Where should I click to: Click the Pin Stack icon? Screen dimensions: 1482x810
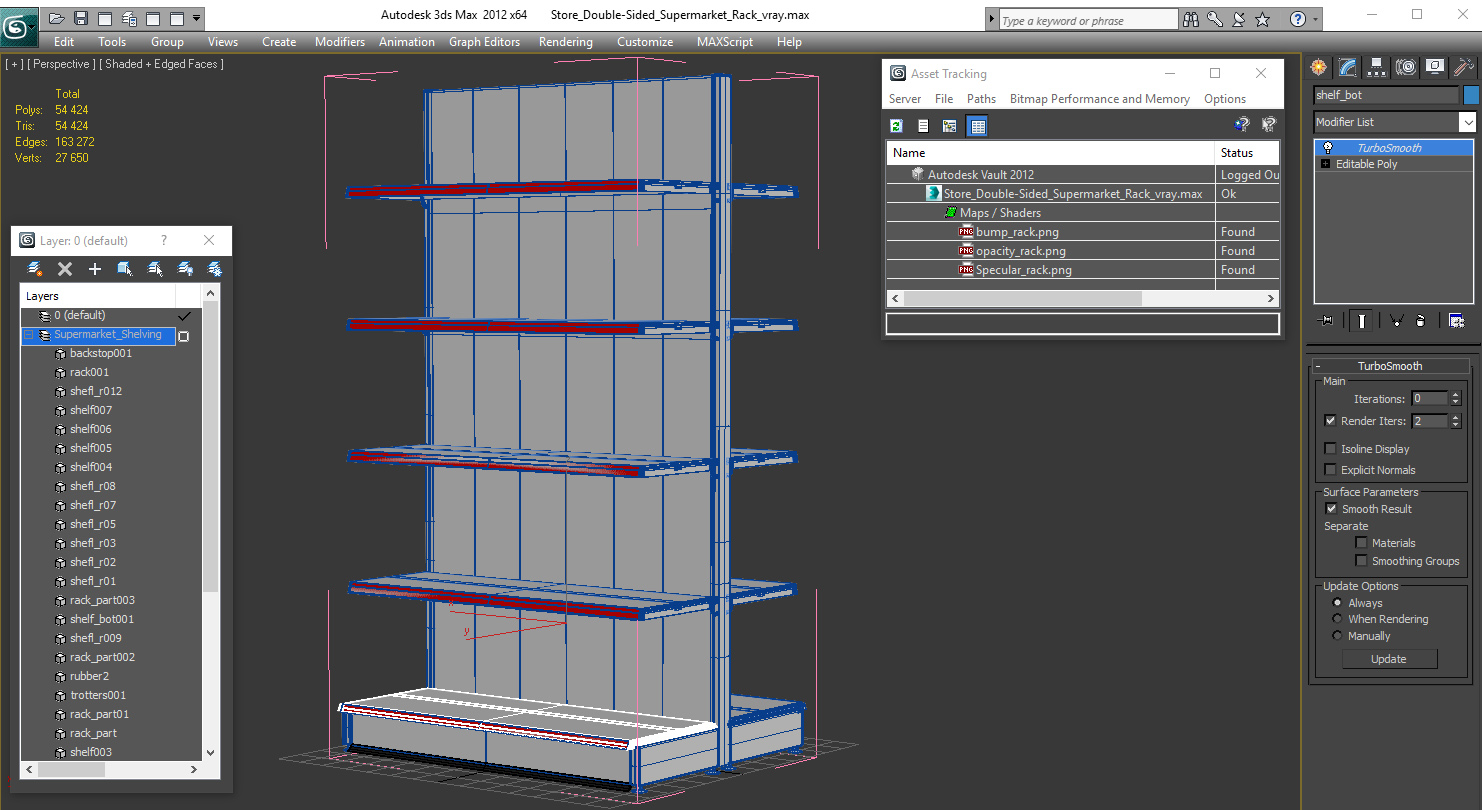1327,321
